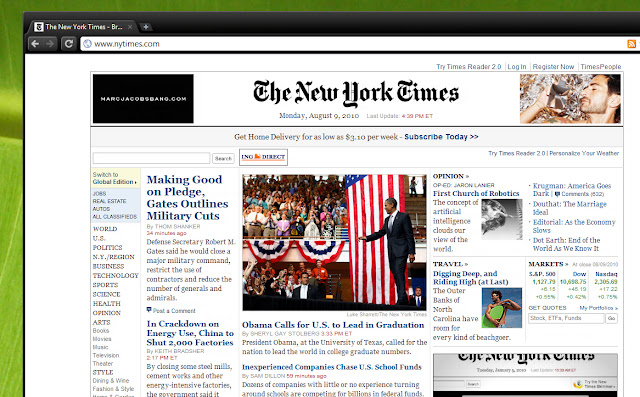
Task: Open Digging Deep, and Riding High travel story
Action: pyautogui.click(x=471, y=277)
